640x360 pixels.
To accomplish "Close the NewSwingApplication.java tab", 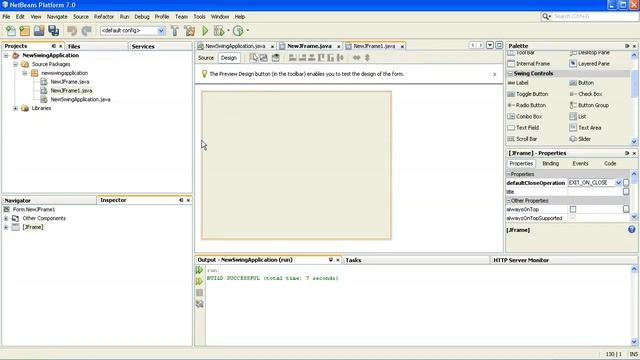I will click(272, 47).
